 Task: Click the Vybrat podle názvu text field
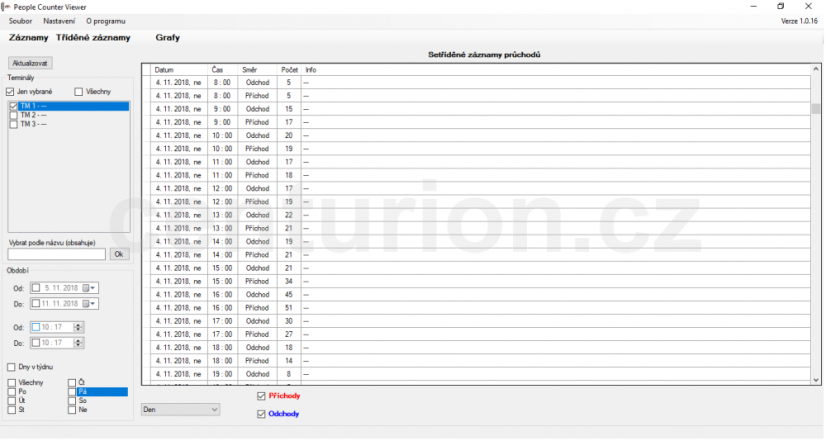[57, 254]
